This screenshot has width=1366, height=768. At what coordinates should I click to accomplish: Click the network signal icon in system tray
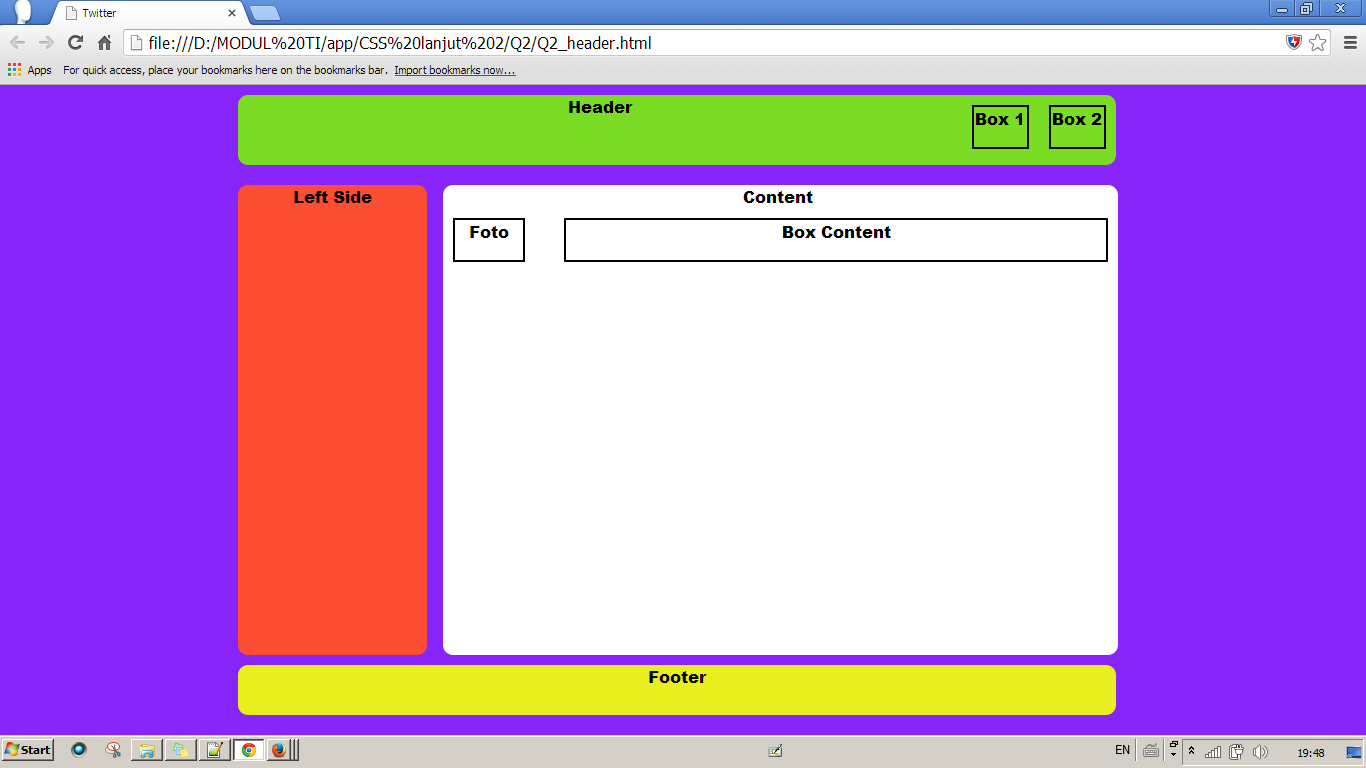point(1212,750)
